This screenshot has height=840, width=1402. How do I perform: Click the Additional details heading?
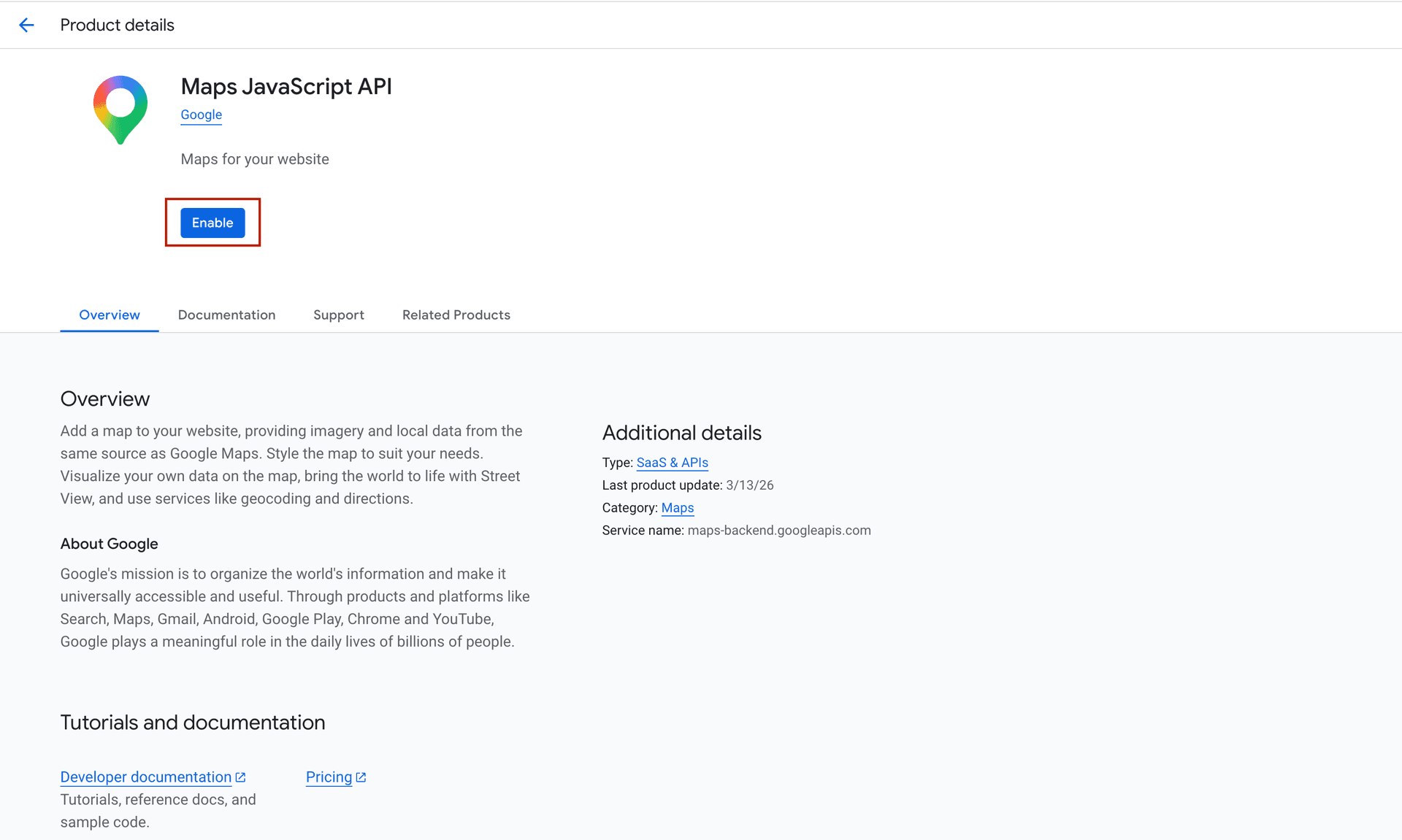click(x=681, y=432)
